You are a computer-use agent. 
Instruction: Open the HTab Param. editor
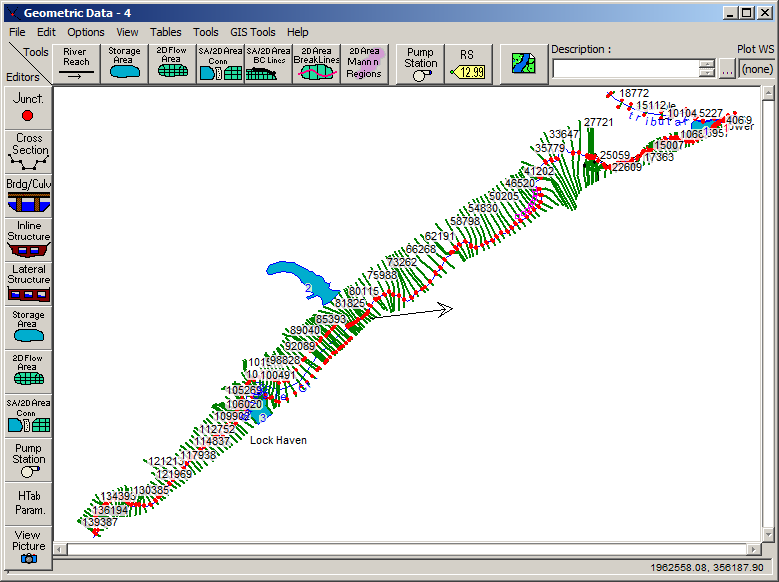28,502
